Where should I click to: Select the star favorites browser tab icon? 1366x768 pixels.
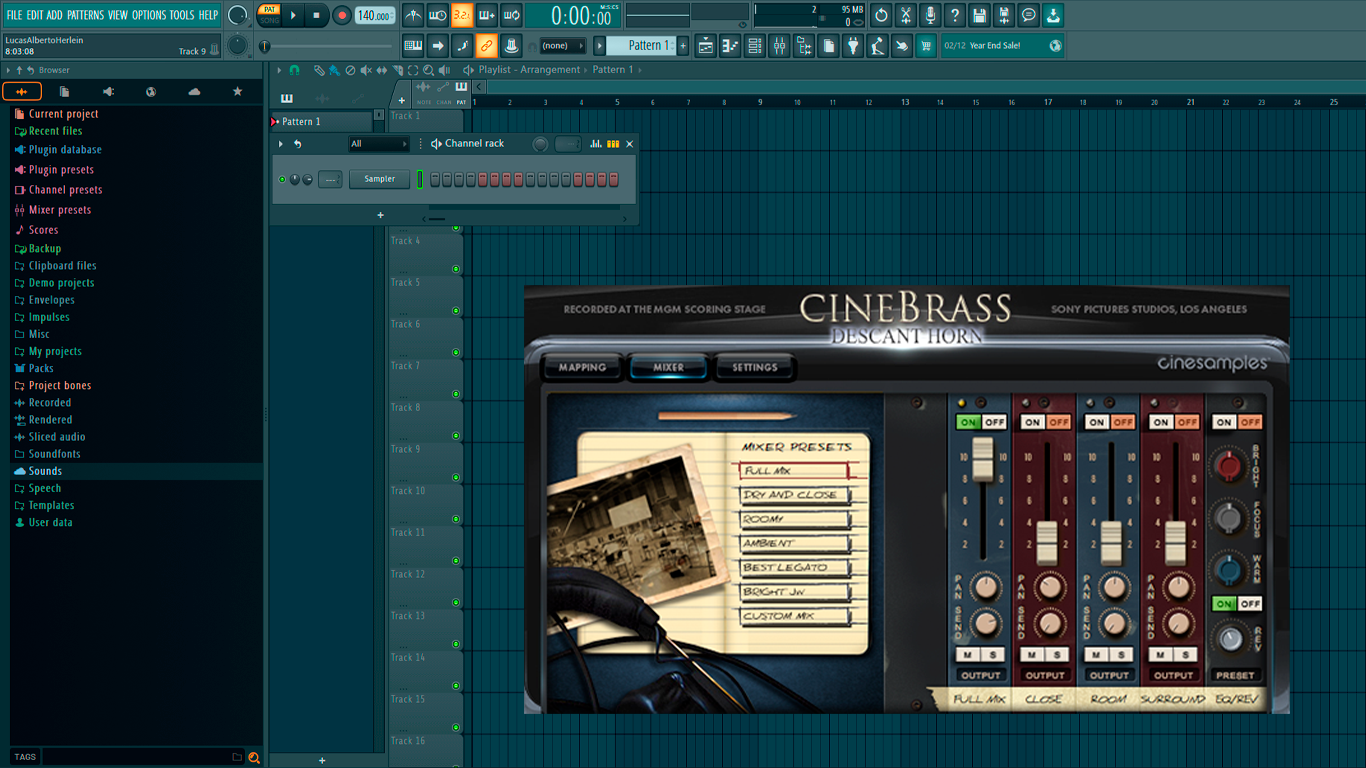[x=237, y=92]
